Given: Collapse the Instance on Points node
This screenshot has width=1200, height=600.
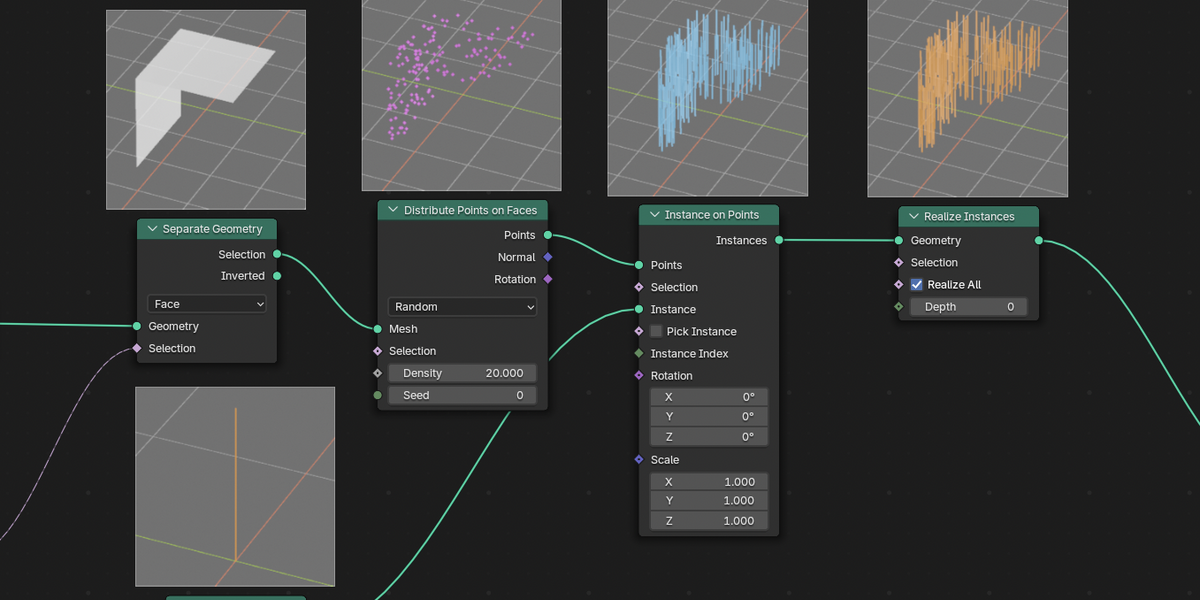Looking at the screenshot, I should point(654,215).
